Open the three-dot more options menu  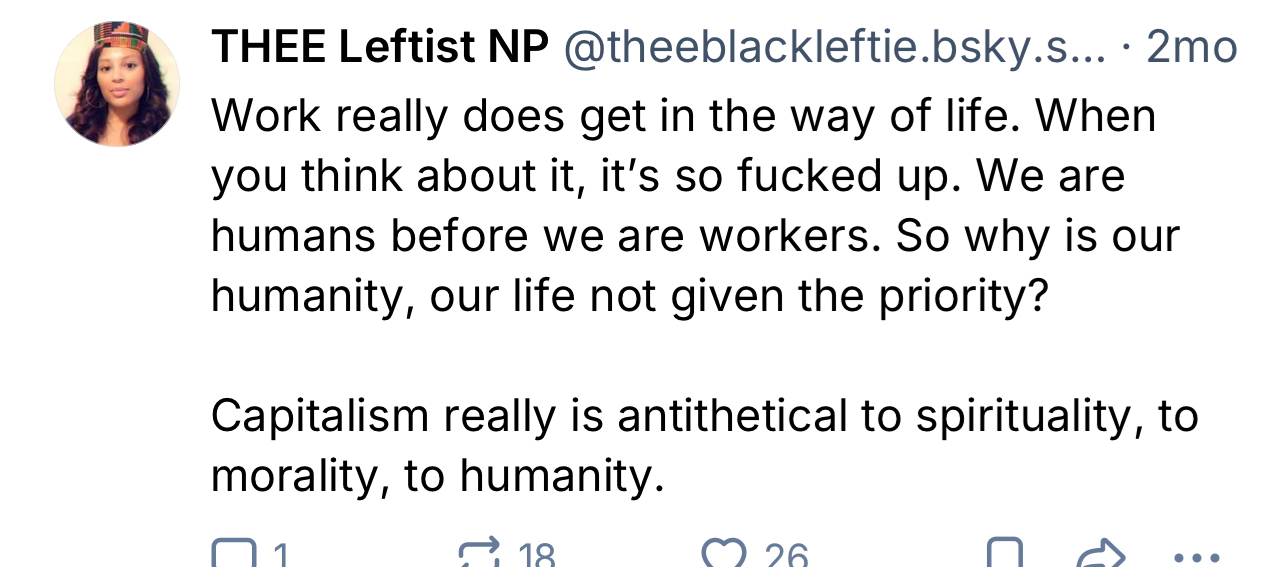click(1194, 557)
